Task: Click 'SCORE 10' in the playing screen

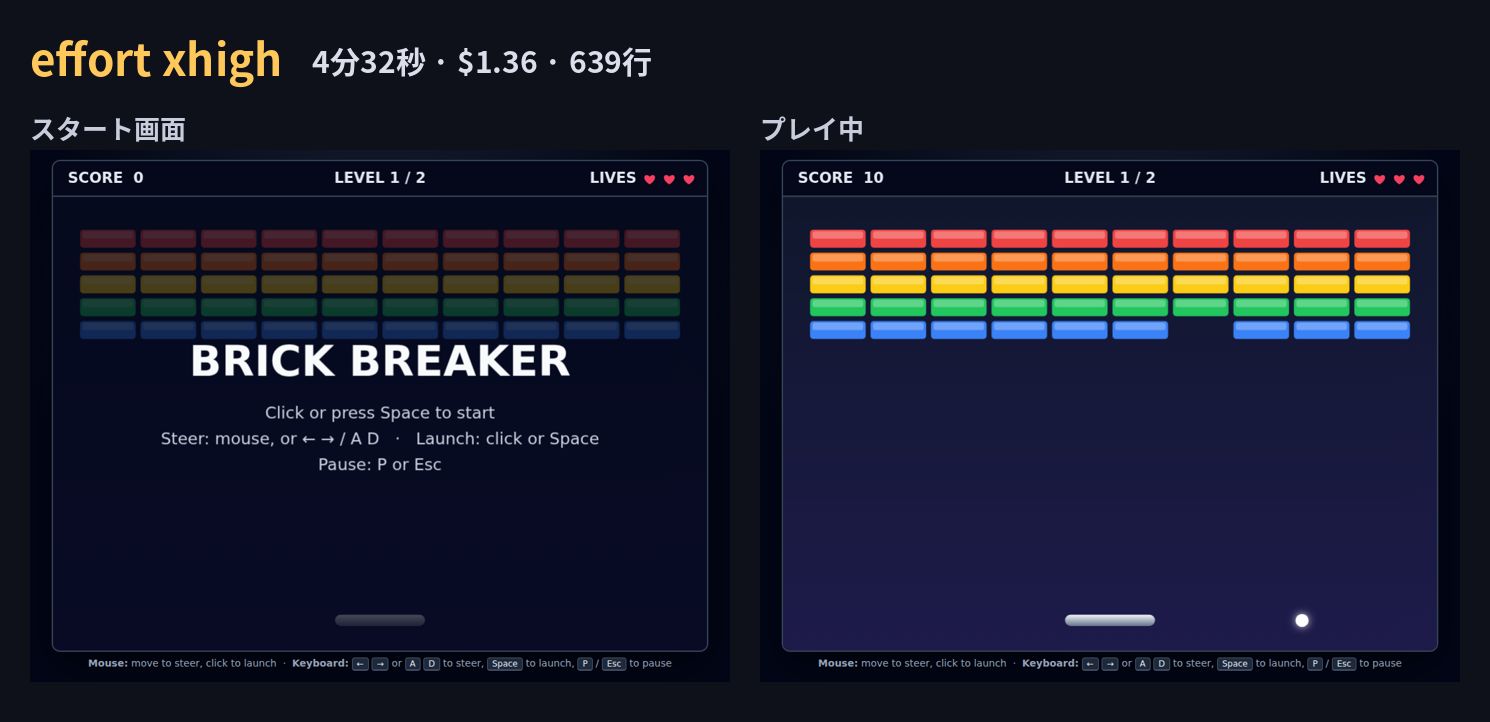Action: 841,178
